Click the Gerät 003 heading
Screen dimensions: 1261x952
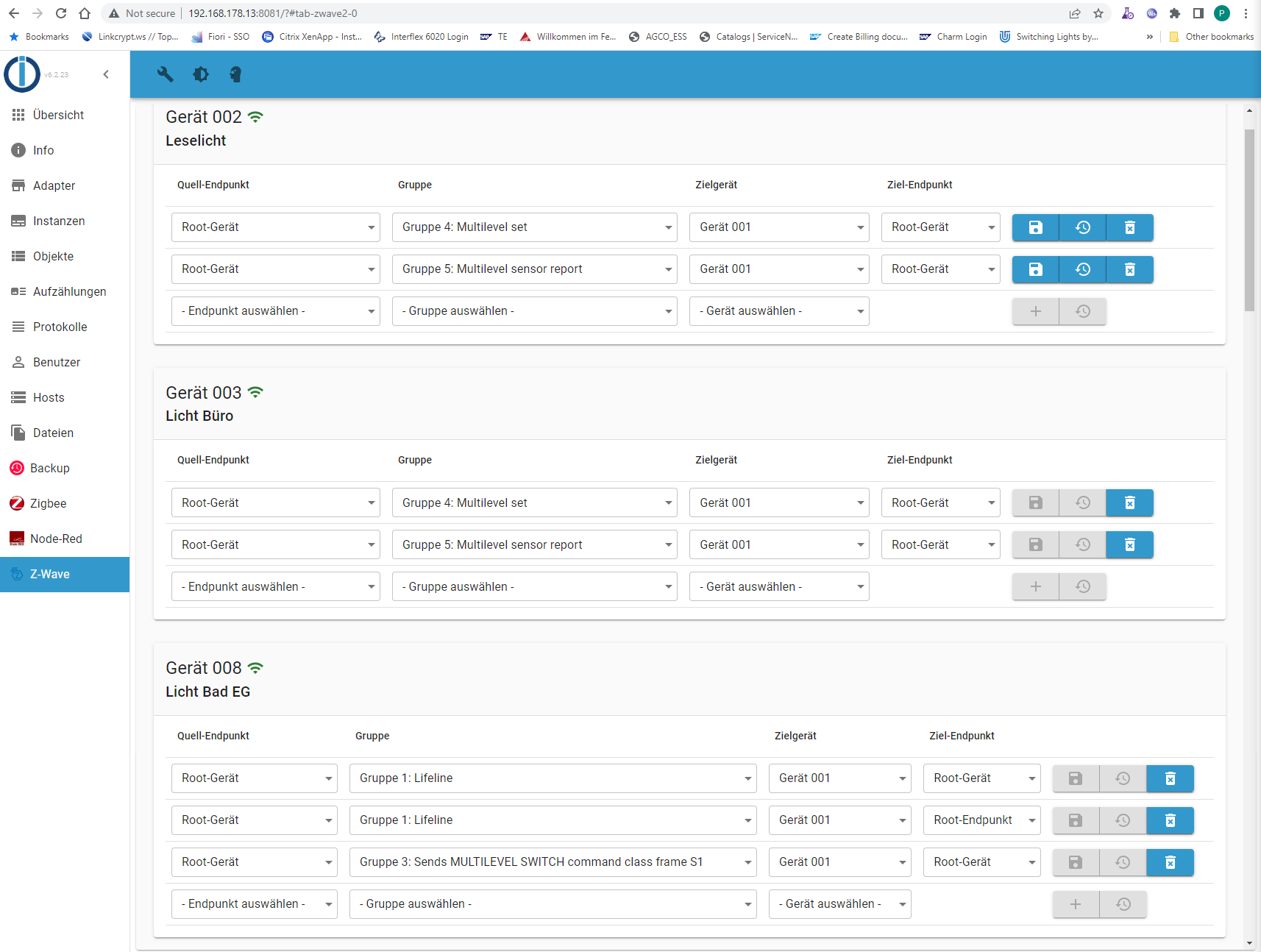tap(204, 393)
